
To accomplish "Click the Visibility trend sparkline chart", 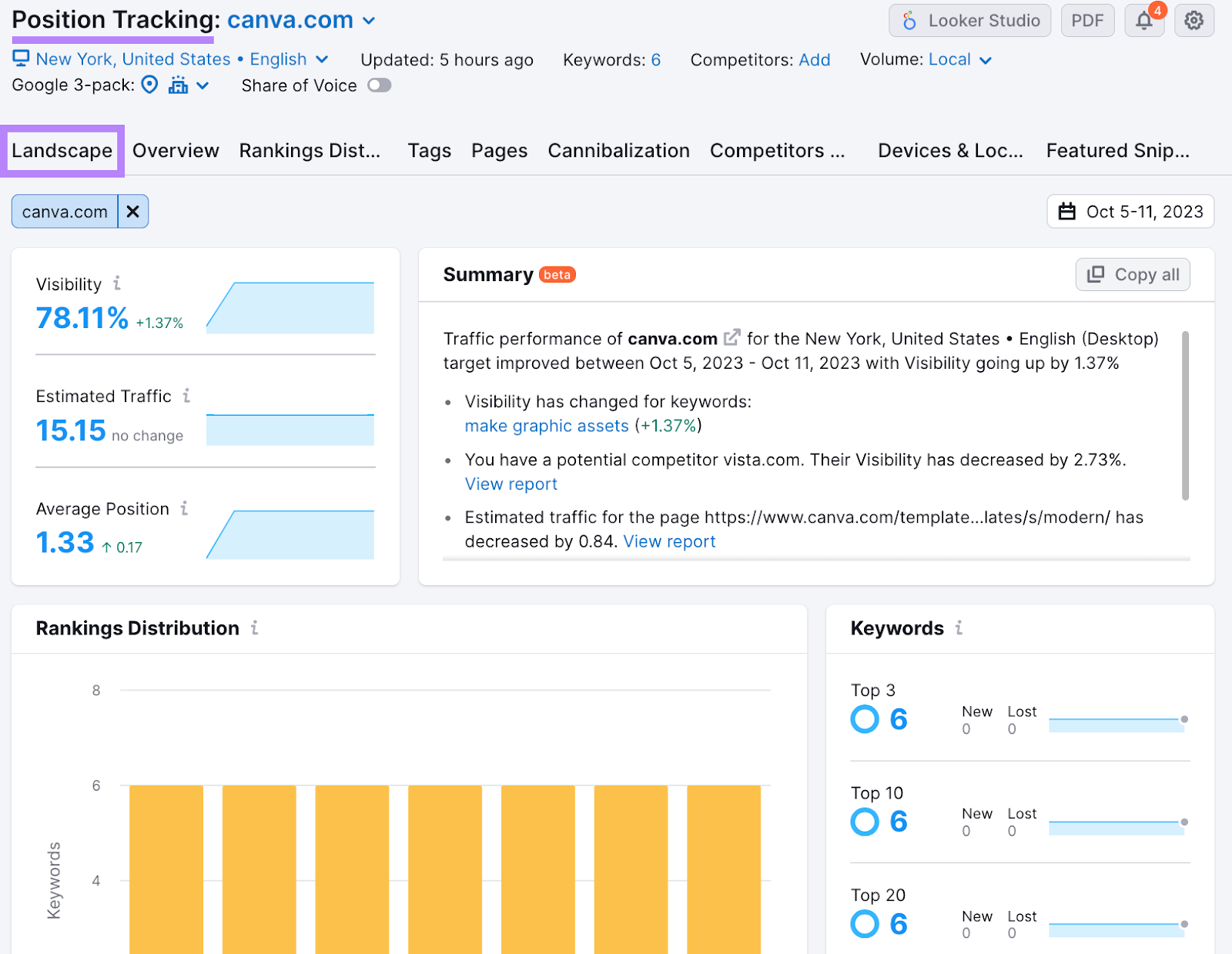I will [290, 308].
